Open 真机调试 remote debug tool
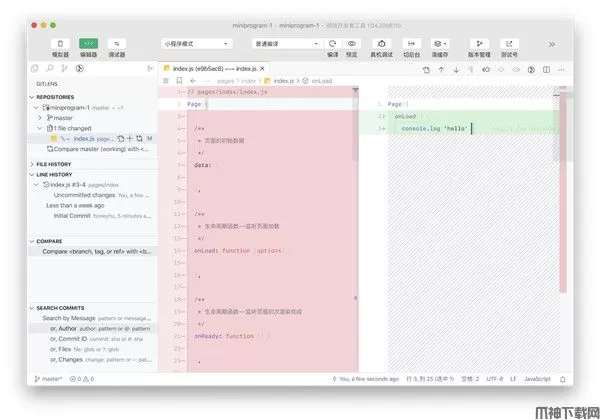Image resolution: width=600 pixels, height=420 pixels. click(382, 44)
